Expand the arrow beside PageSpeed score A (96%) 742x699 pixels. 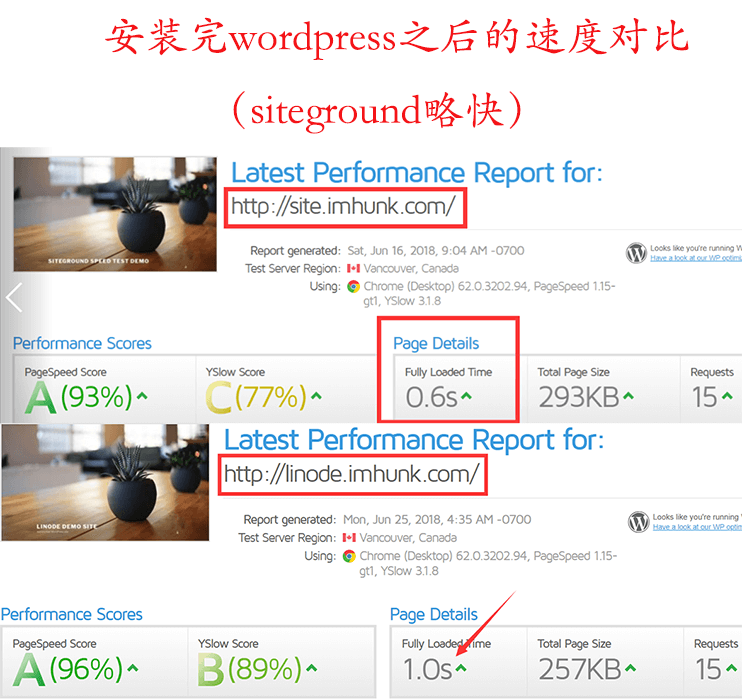coord(133,668)
